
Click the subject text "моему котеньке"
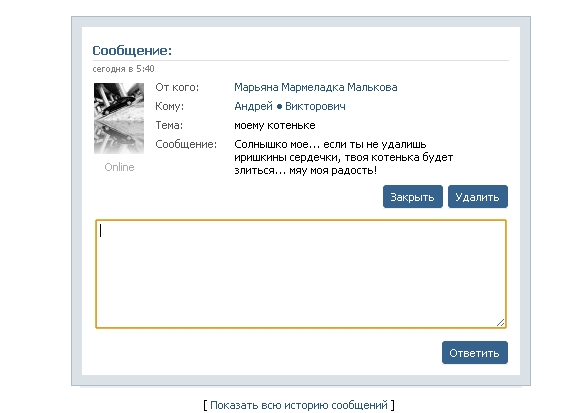(x=275, y=125)
